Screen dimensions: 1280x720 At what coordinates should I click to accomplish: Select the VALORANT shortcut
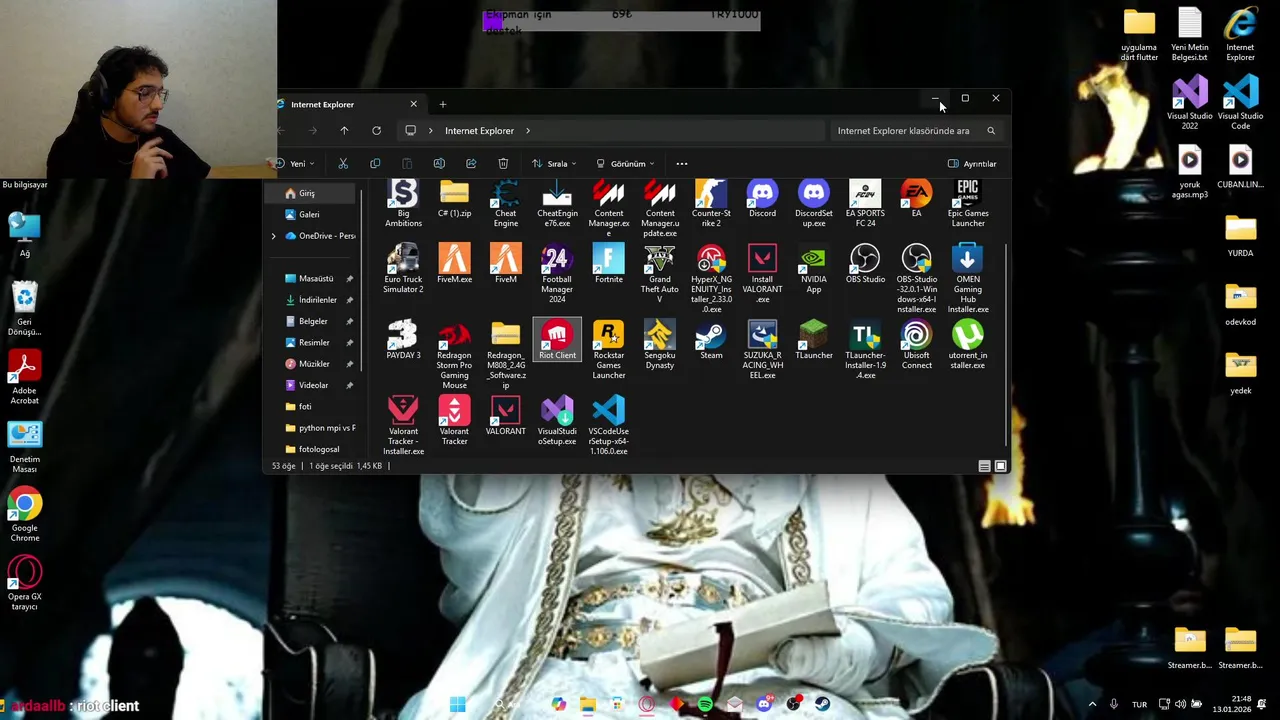505,417
